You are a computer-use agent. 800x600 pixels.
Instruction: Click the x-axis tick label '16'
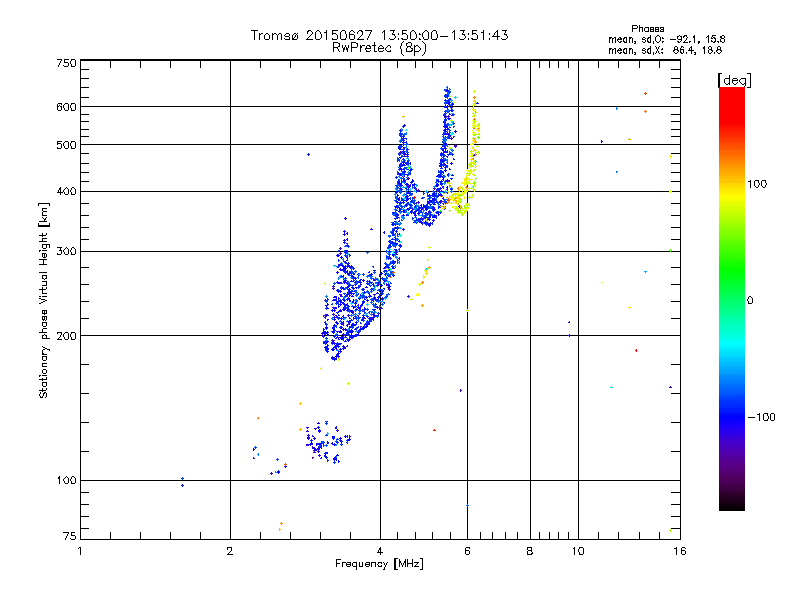click(x=680, y=551)
